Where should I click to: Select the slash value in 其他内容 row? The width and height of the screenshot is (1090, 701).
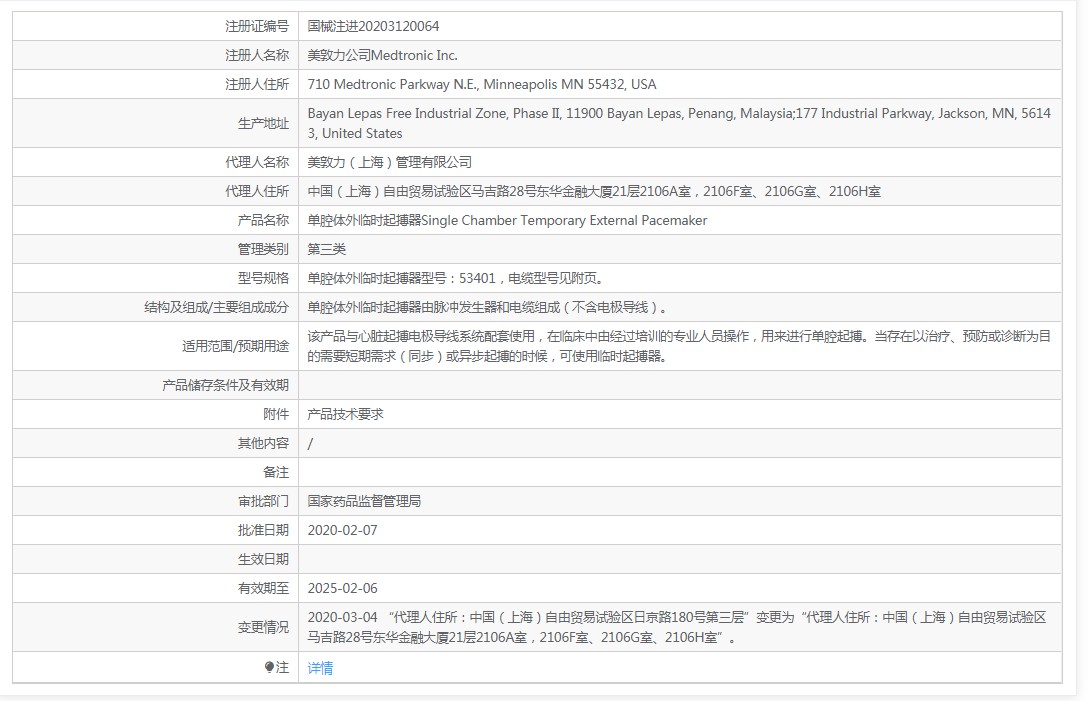point(310,444)
